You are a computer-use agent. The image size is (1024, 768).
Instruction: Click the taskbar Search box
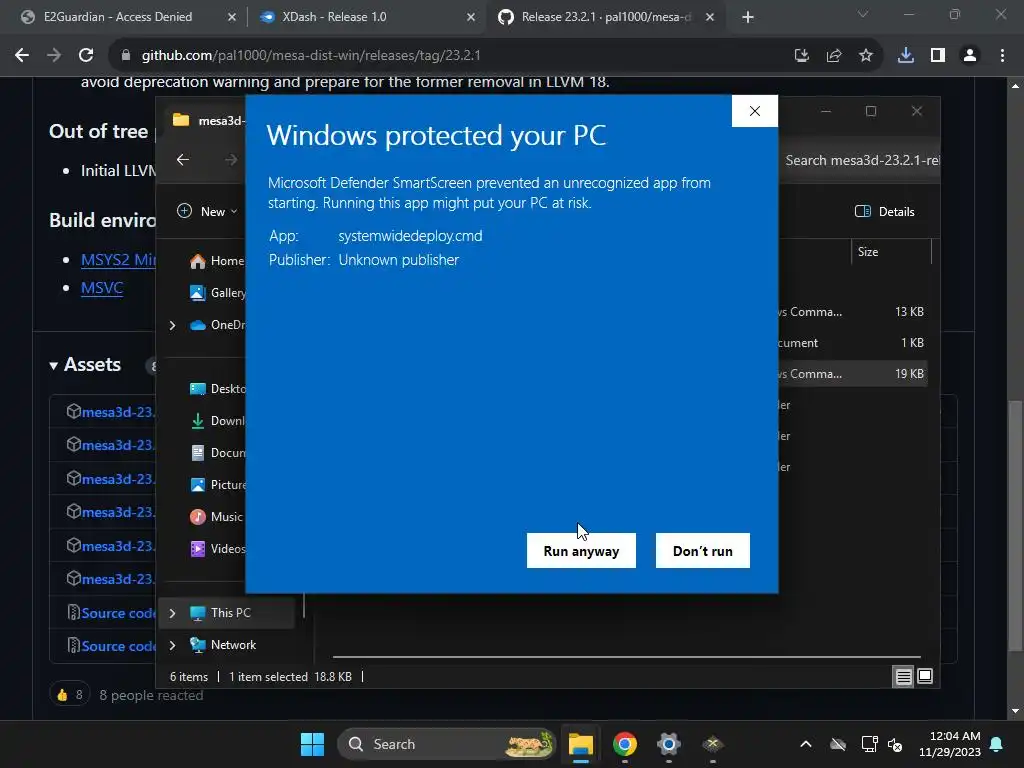tap(447, 744)
